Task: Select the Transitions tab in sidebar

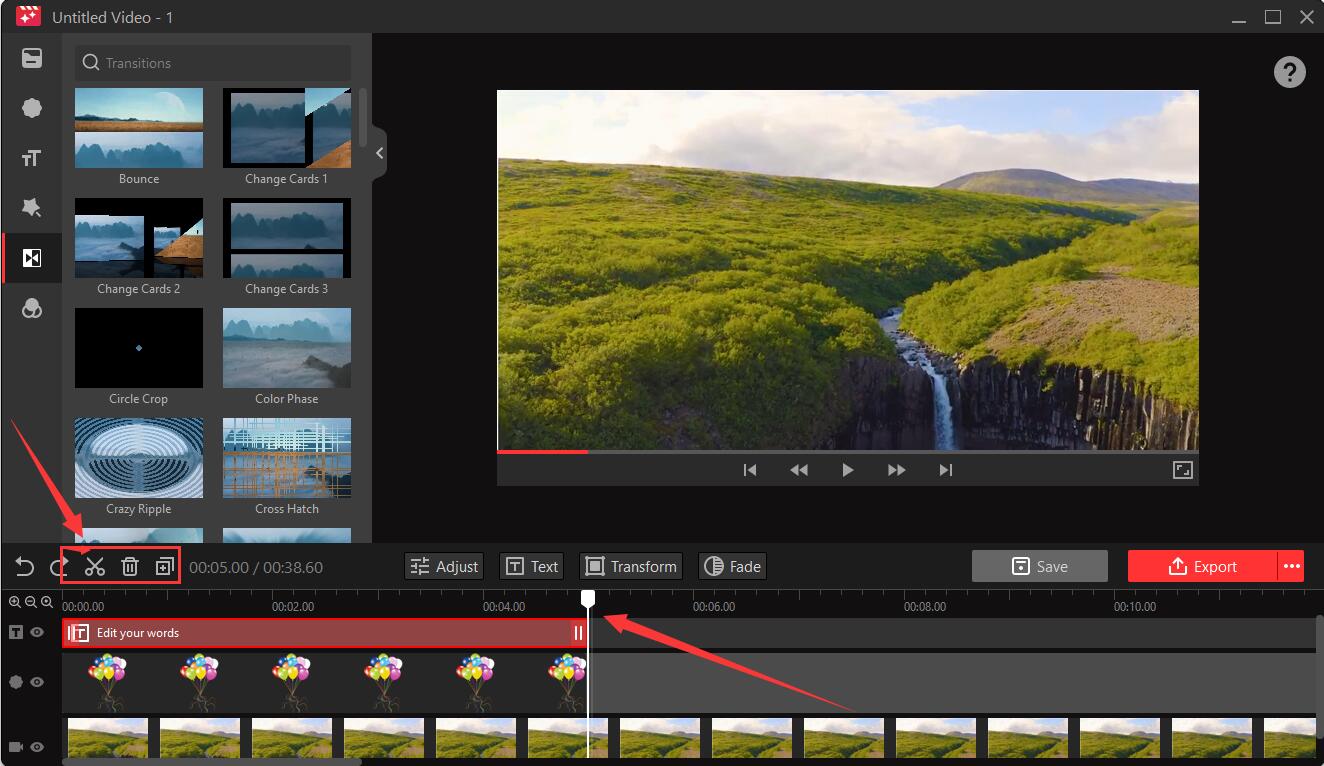Action: point(32,258)
